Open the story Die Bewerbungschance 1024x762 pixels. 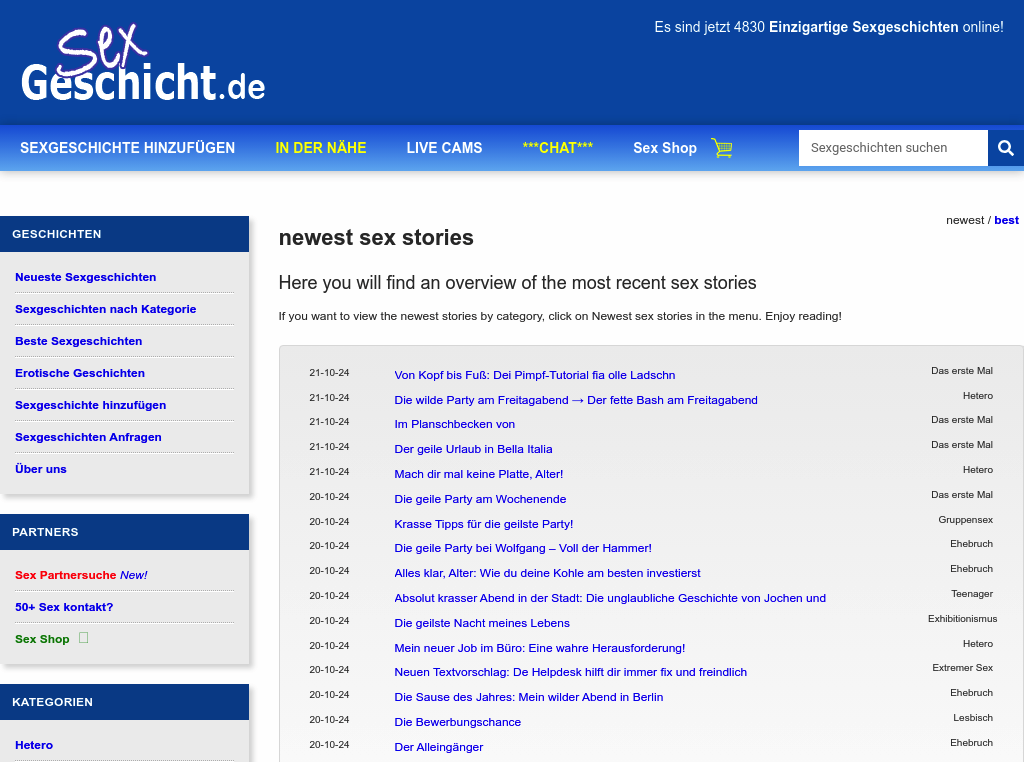coord(457,722)
